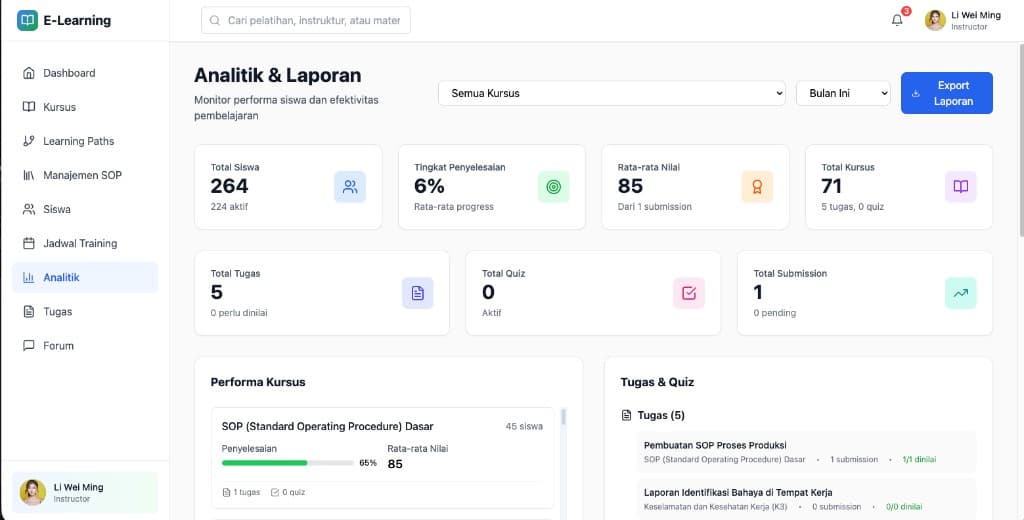Click the Total Kursus book icon

(960, 187)
